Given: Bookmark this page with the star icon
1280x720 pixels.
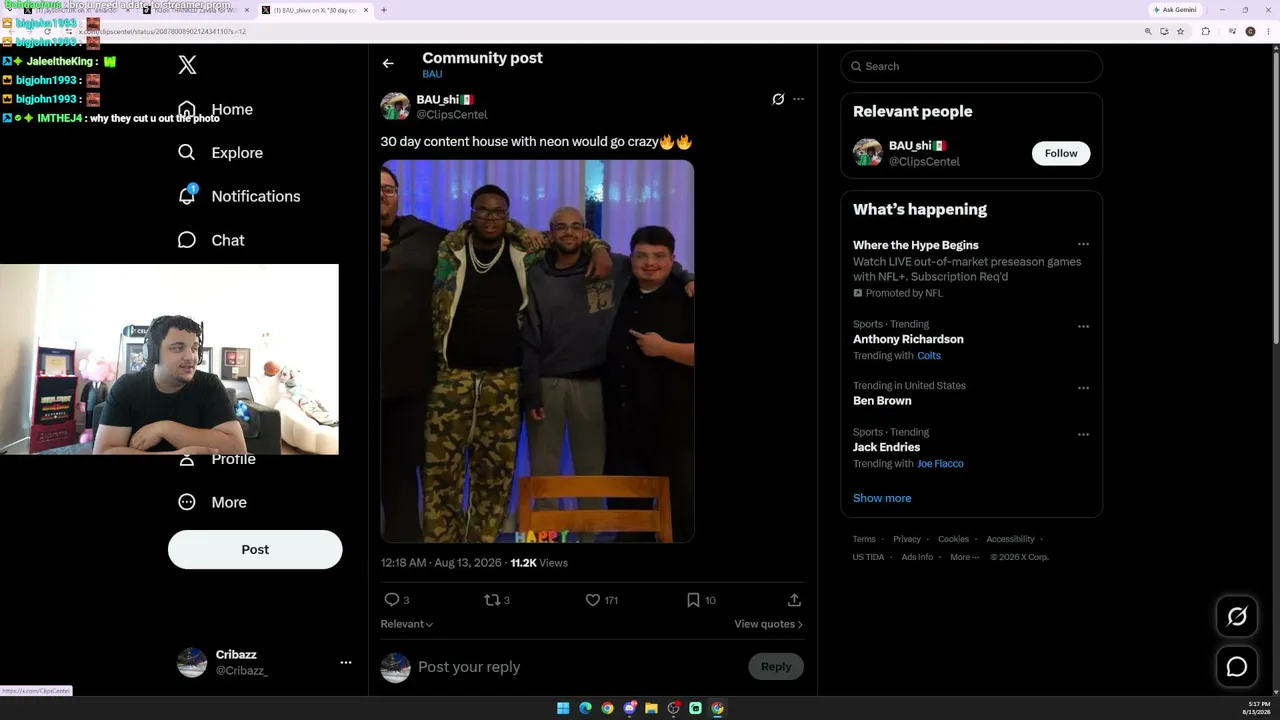Looking at the screenshot, I should pos(1181,32).
